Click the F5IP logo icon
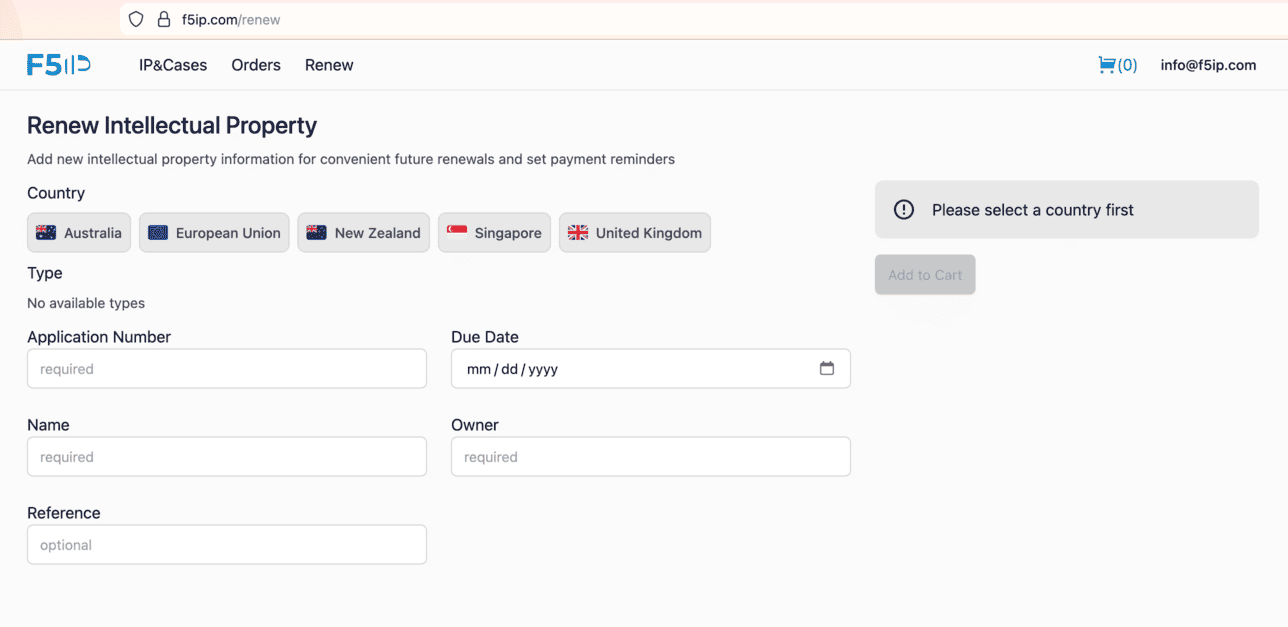The height and width of the screenshot is (627, 1288). 59,65
